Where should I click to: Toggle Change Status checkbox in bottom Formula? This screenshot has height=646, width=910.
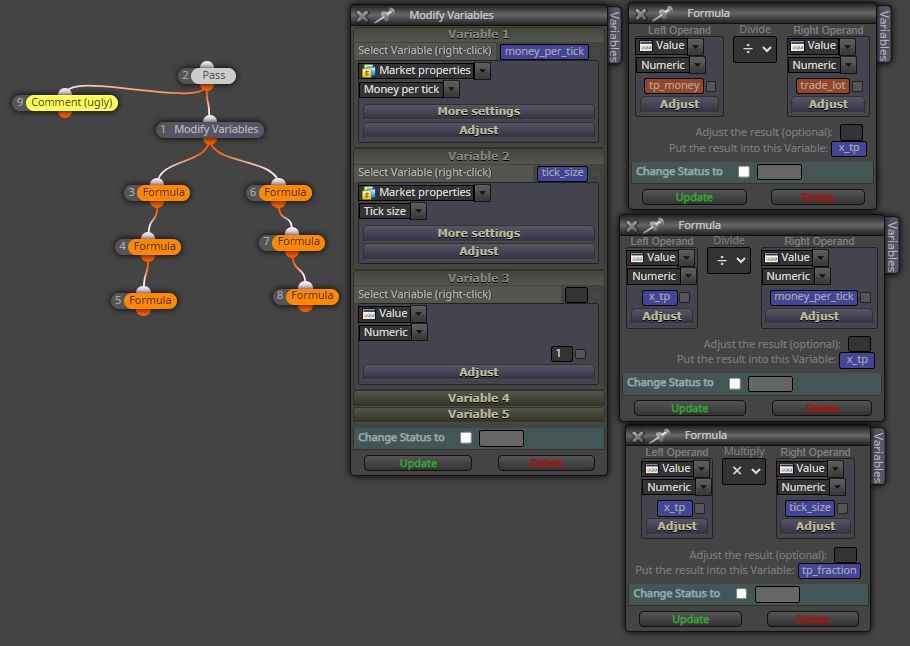[741, 594]
